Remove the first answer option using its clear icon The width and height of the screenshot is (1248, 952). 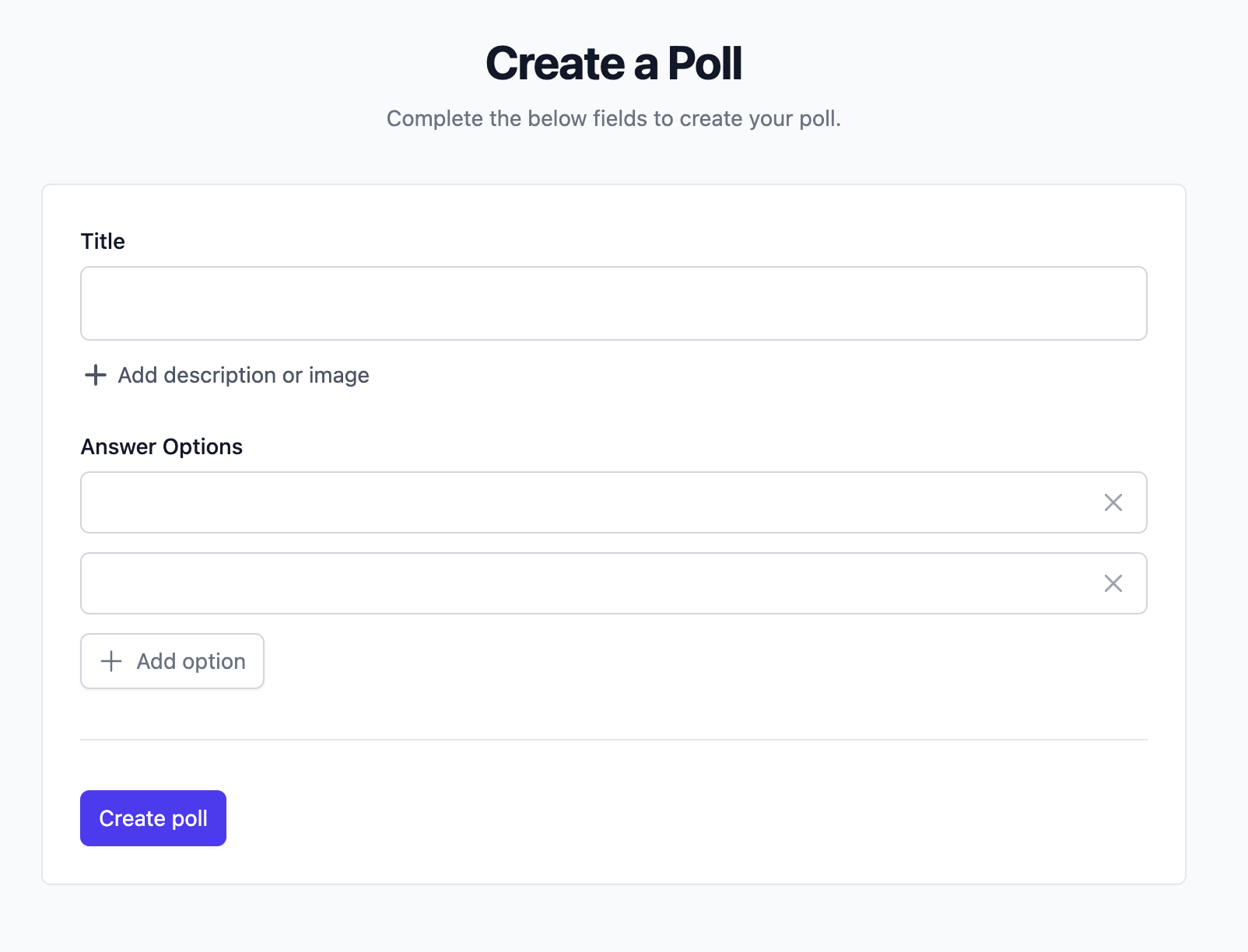(1113, 502)
